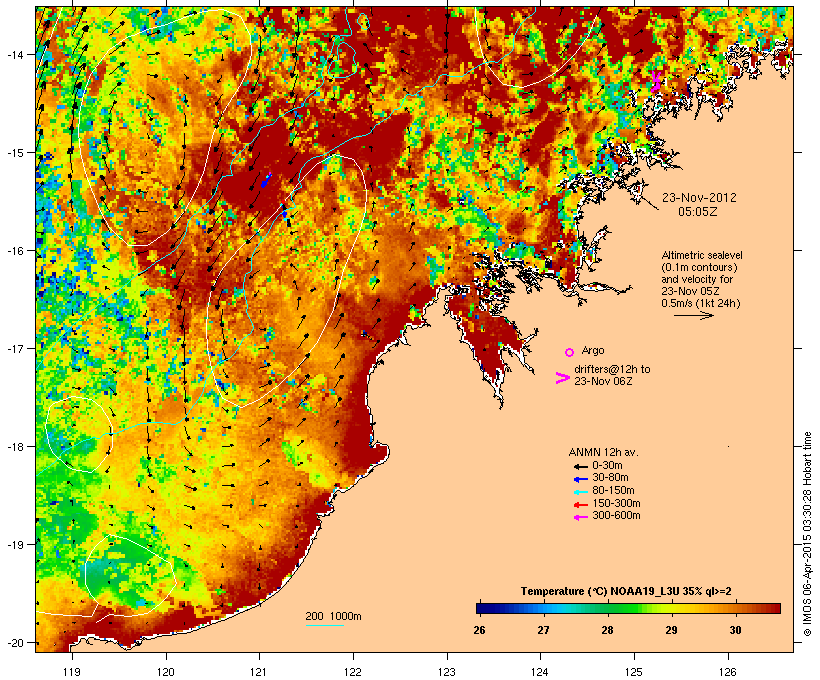
Task: Click the ANMN 12h av. legend title
Action: (603, 452)
